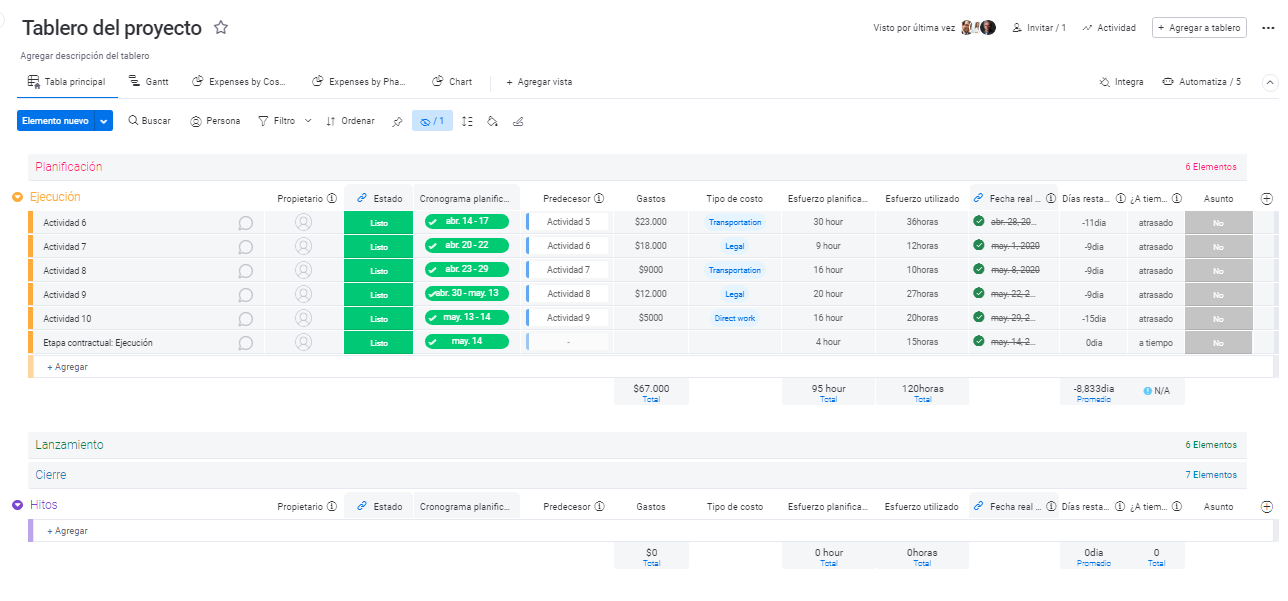This screenshot has height=601, width=1288.
Task: Click the Agregar a tablero button
Action: [x=1199, y=28]
